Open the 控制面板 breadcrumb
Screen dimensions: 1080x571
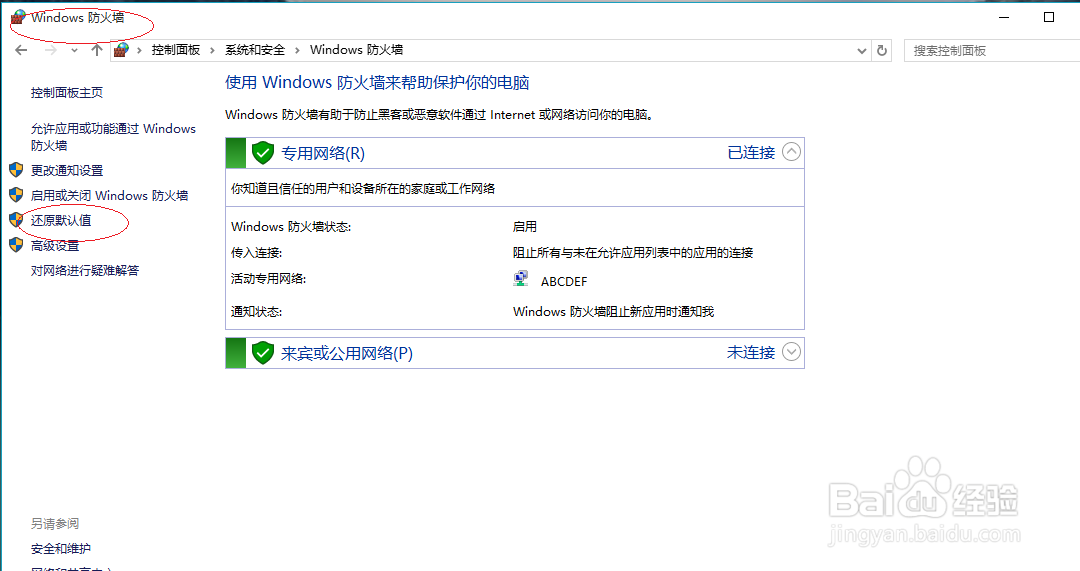pyautogui.click(x=176, y=50)
